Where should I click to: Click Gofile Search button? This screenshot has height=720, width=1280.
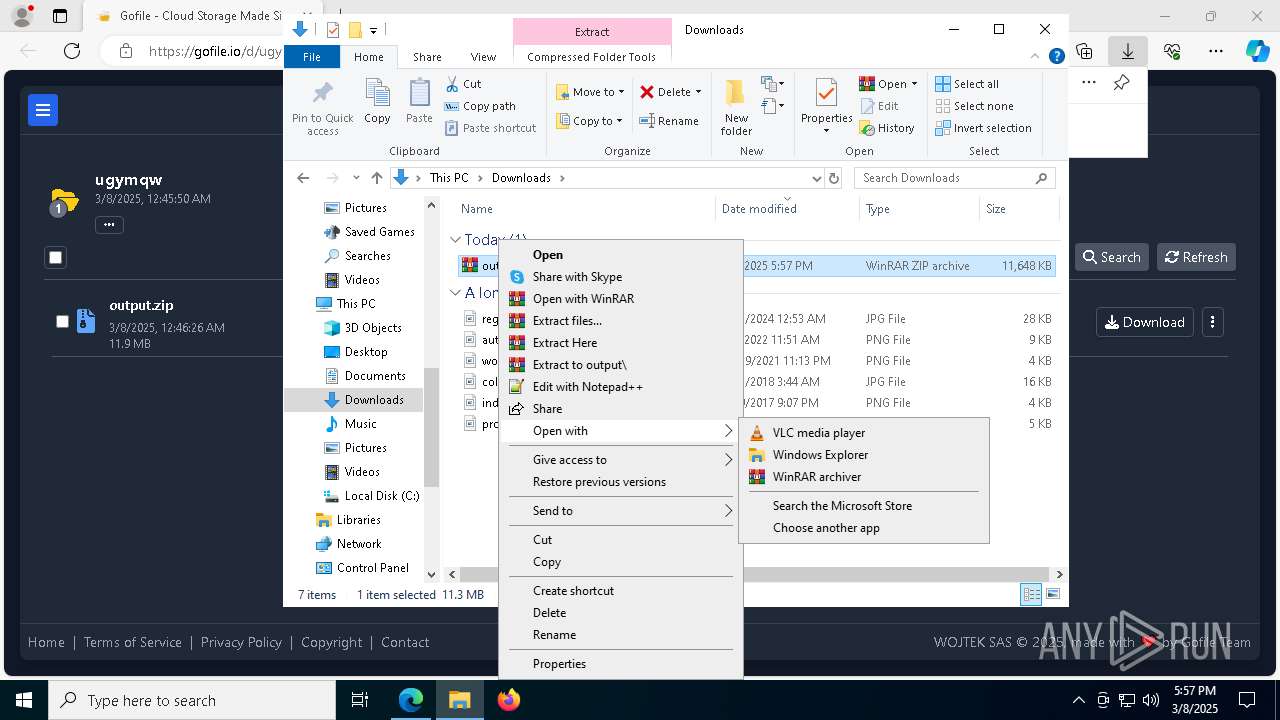coord(1111,257)
